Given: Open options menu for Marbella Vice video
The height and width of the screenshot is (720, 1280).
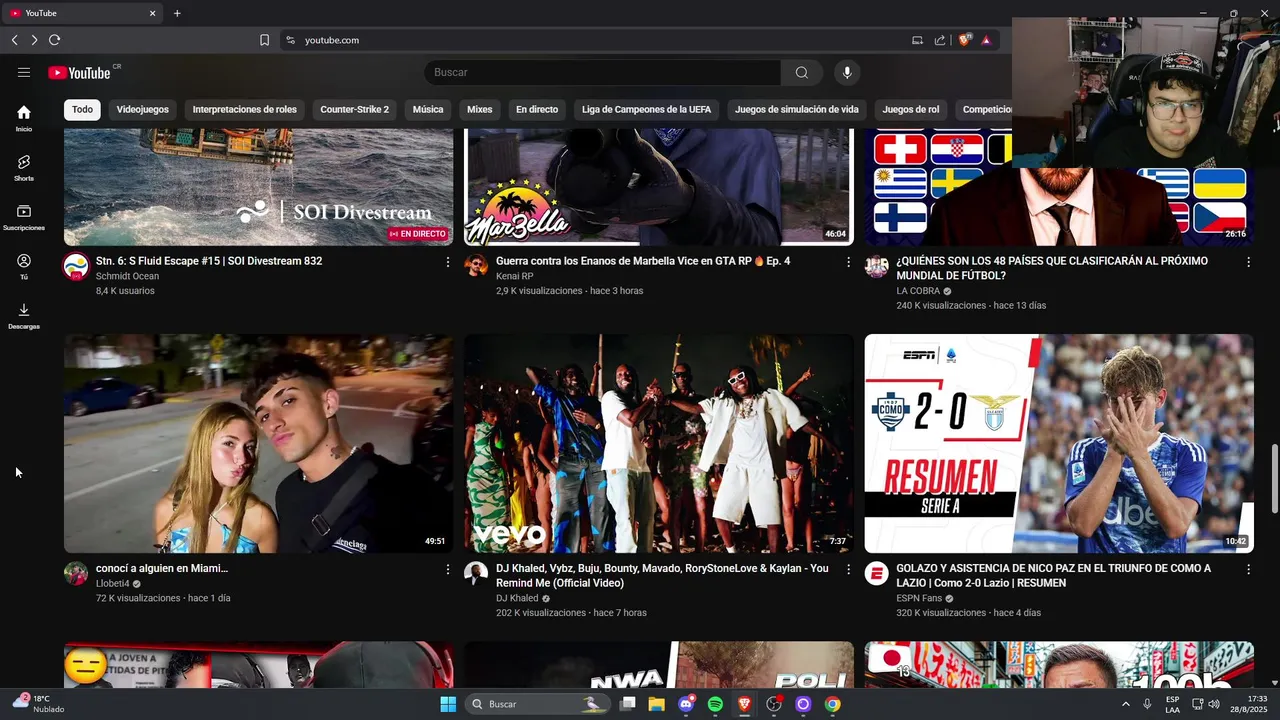Looking at the screenshot, I should 848,262.
